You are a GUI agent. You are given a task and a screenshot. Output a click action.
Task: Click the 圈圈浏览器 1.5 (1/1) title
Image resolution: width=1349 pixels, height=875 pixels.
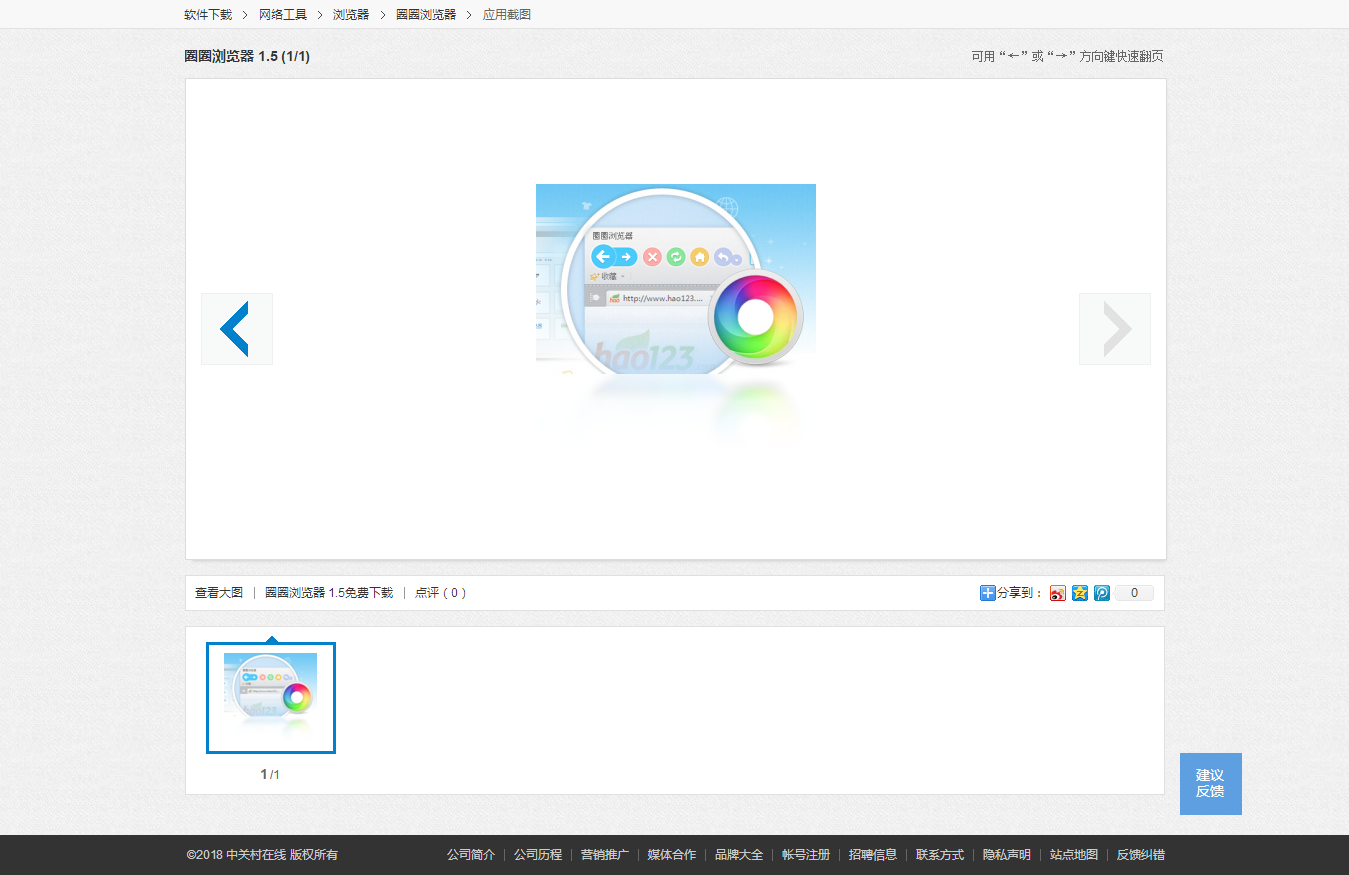[247, 57]
